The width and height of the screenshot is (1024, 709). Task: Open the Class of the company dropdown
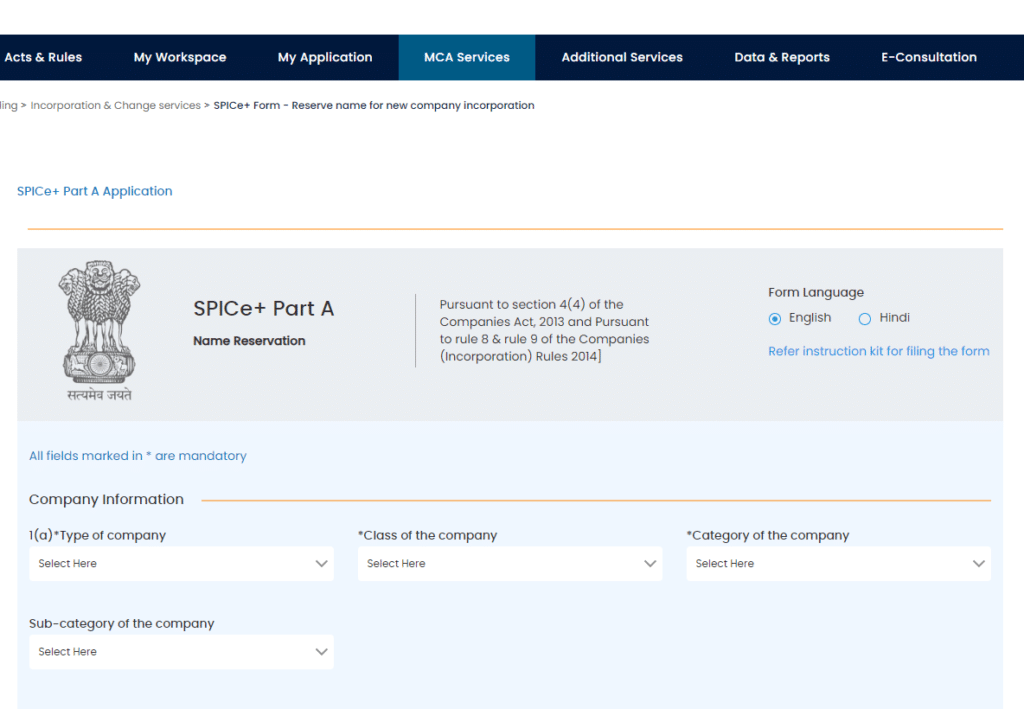pyautogui.click(x=510, y=563)
